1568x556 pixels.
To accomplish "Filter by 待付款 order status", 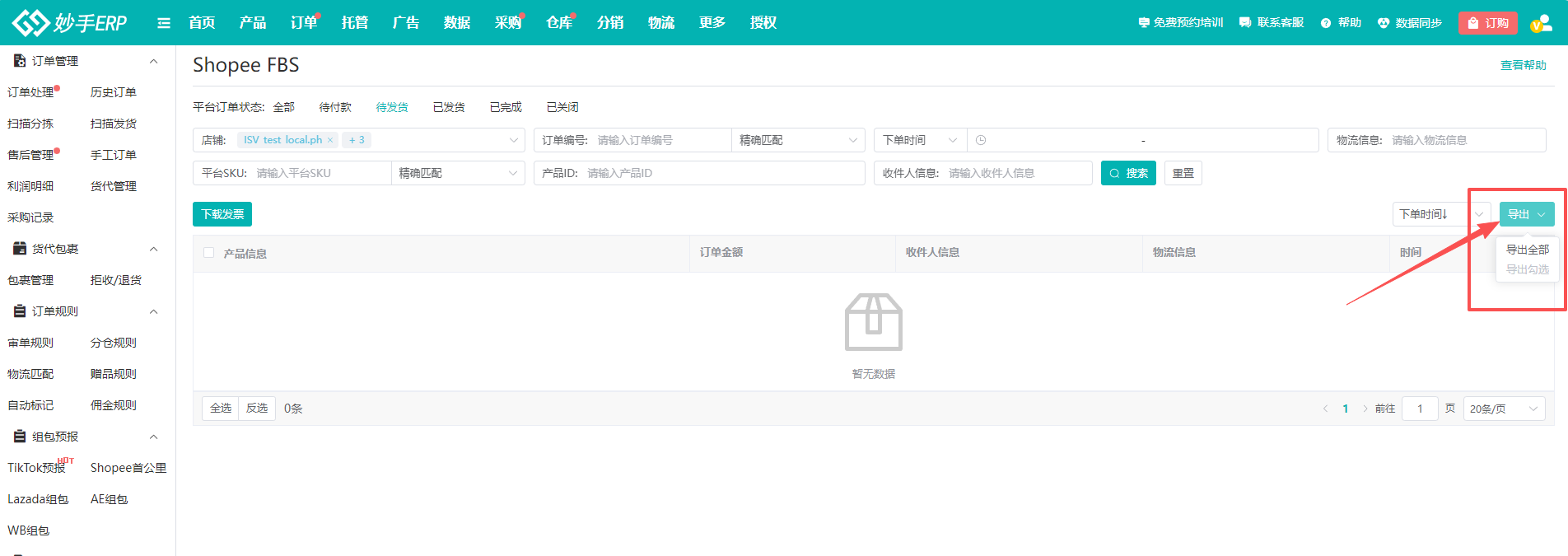I will [335, 107].
